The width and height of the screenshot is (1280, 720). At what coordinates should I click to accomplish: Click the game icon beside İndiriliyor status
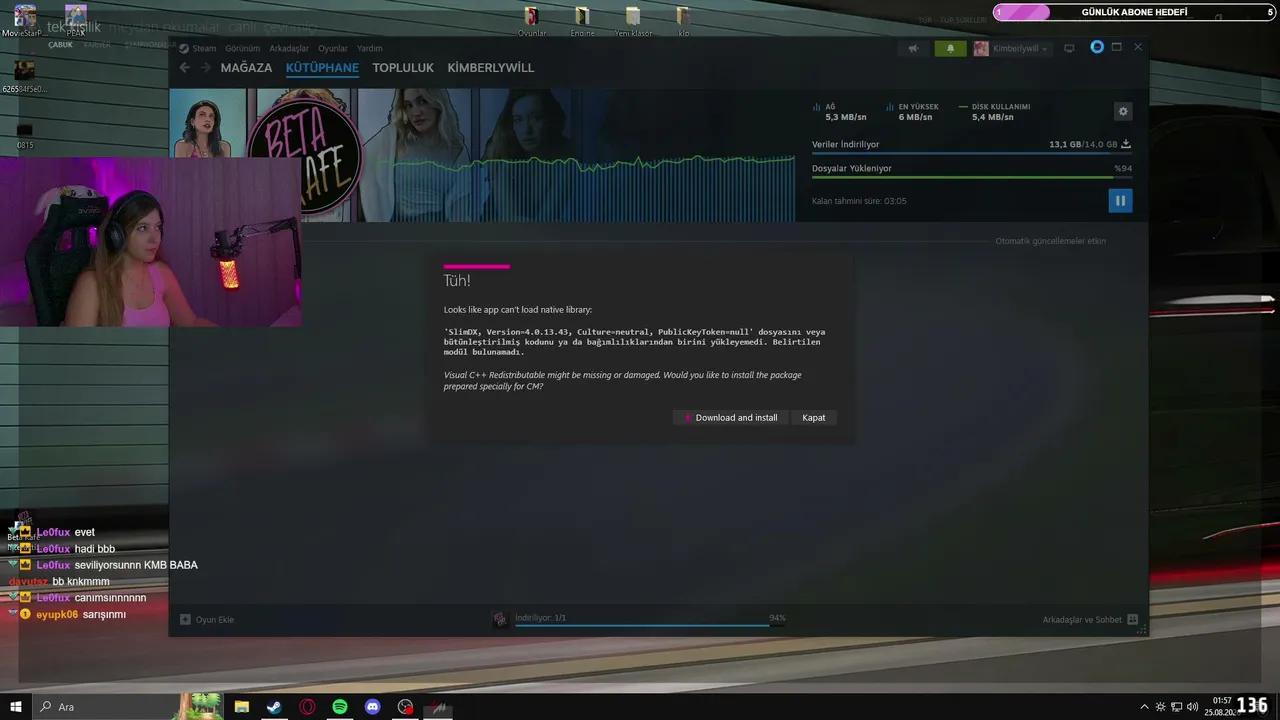(500, 620)
